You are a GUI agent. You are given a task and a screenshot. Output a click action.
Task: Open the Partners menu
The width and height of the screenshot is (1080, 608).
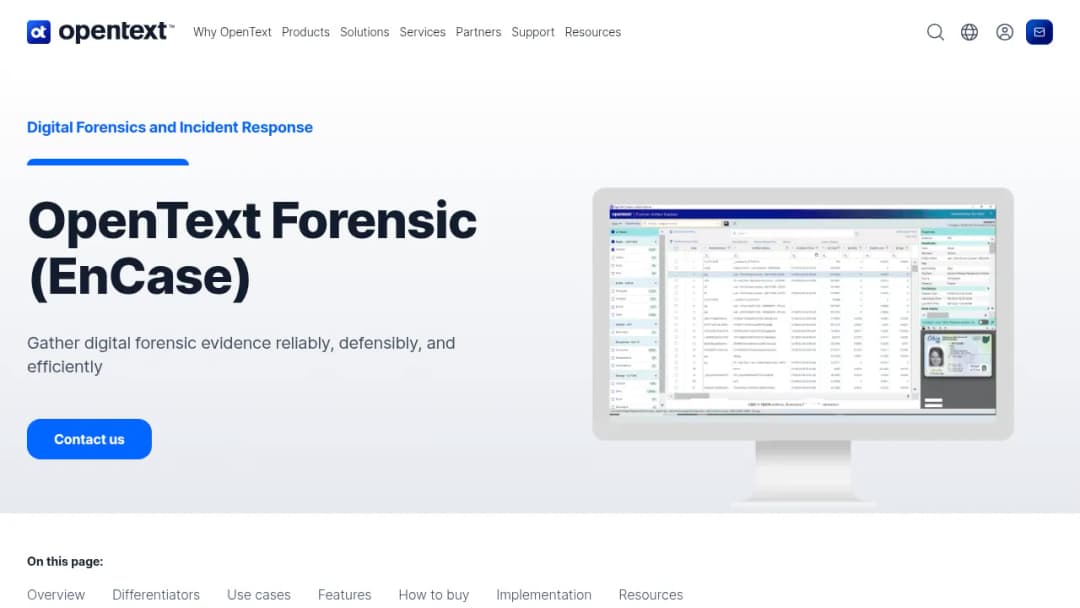pyautogui.click(x=478, y=32)
